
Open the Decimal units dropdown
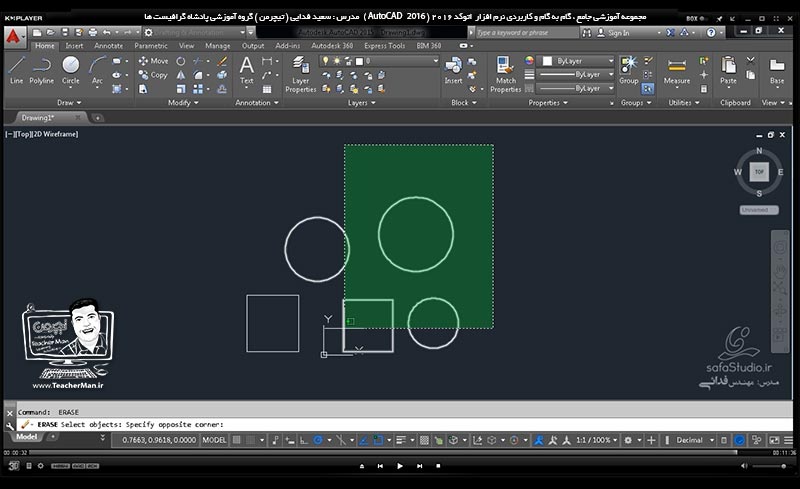pyautogui.click(x=695, y=440)
